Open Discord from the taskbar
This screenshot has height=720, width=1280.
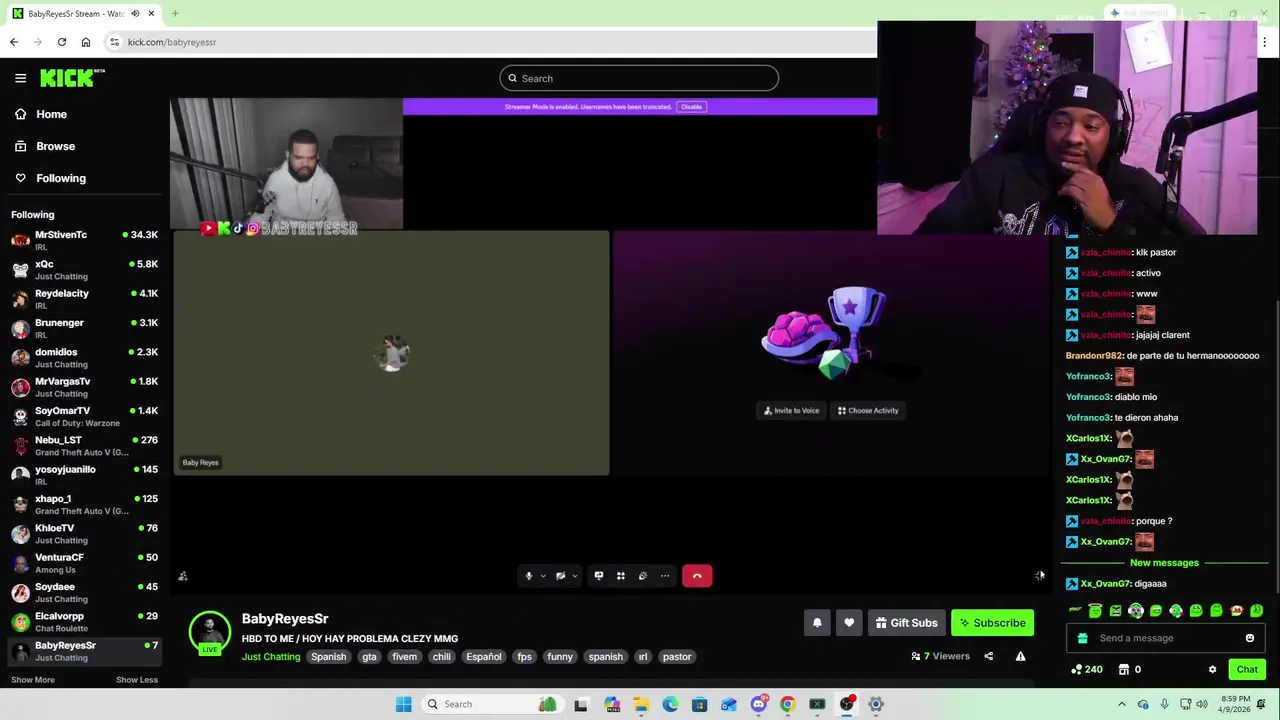(x=758, y=704)
